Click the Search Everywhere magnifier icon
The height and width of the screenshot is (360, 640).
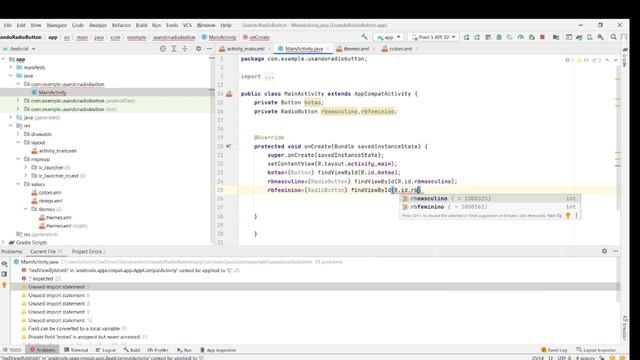pyautogui.click(x=613, y=37)
